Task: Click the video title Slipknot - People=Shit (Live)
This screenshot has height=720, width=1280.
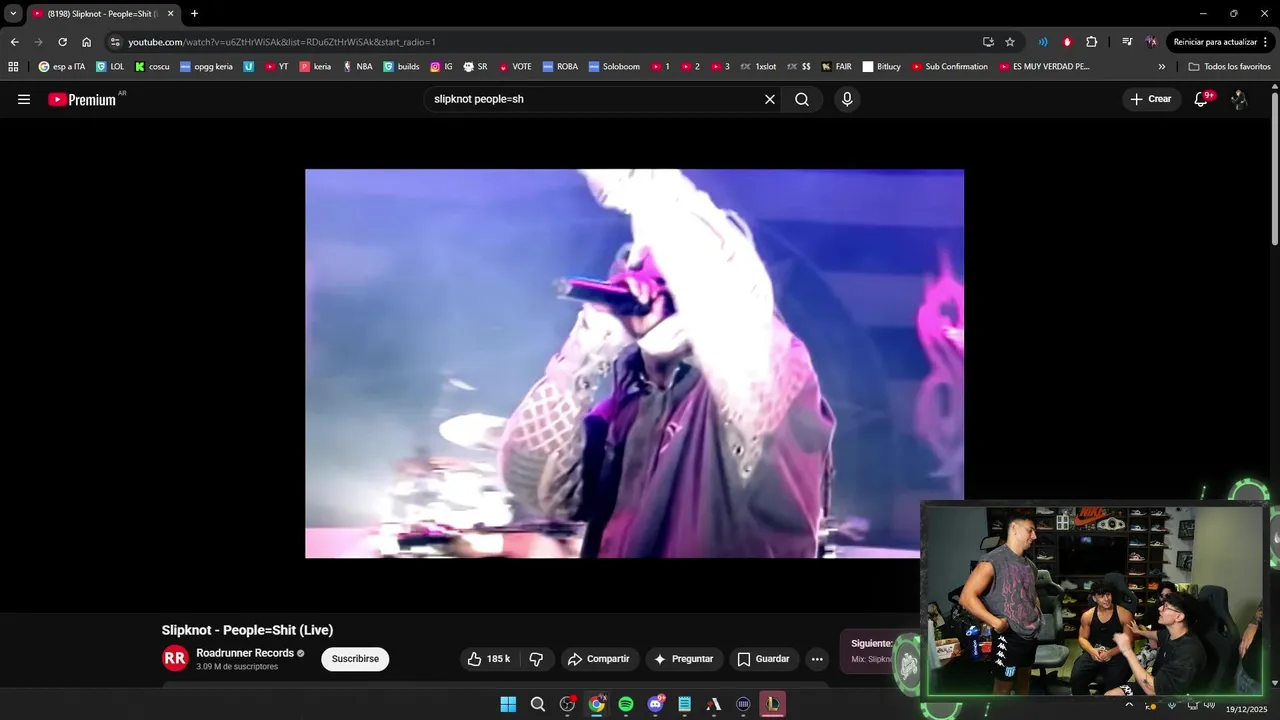Action: click(247, 630)
